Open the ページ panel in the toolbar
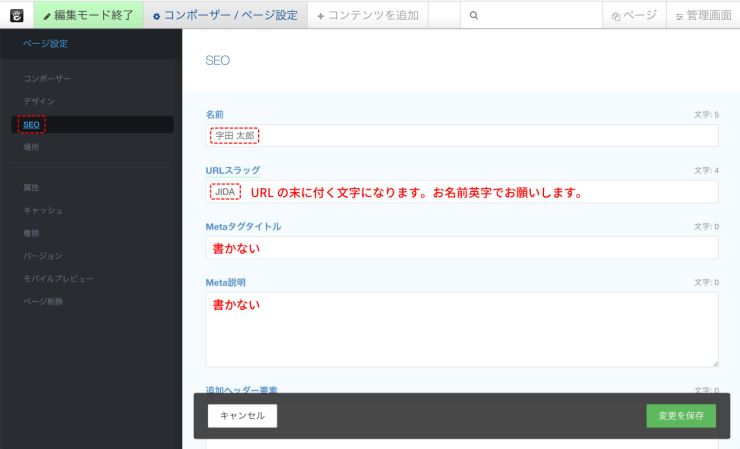740x449 pixels. pos(634,15)
